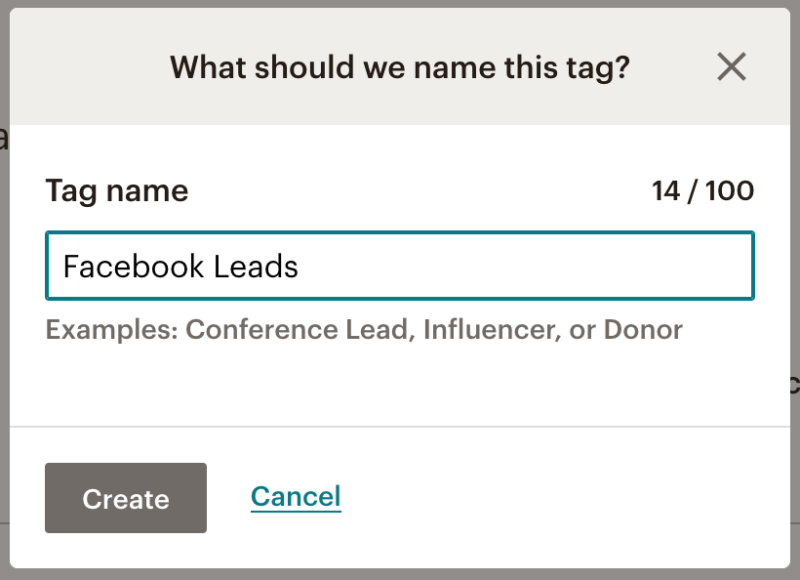
Task: Abort tag creation via Cancel
Action: pyautogui.click(x=295, y=497)
